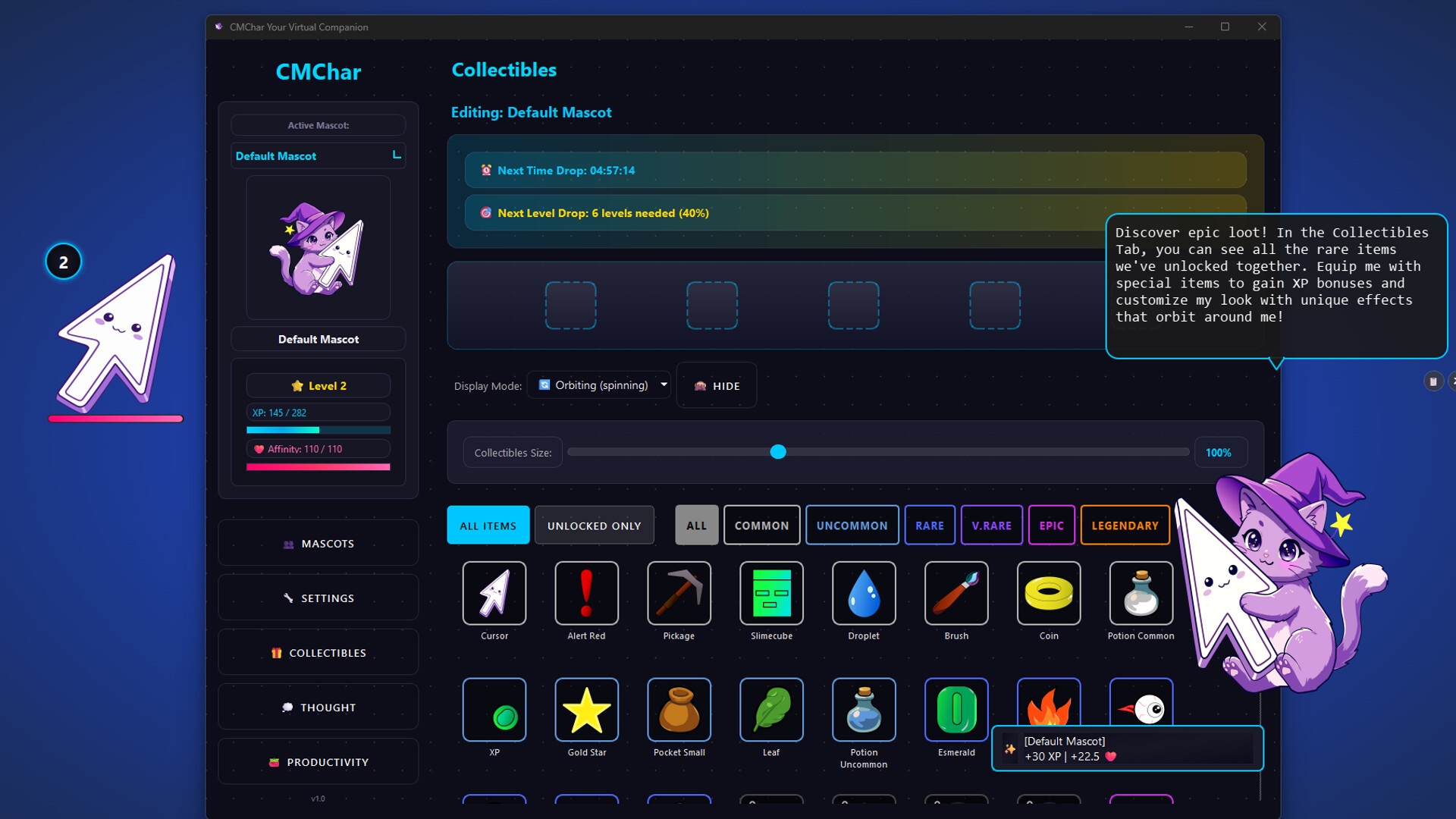Click the Potion Common collectible
Screen dimensions: 1456x819
tap(1141, 594)
